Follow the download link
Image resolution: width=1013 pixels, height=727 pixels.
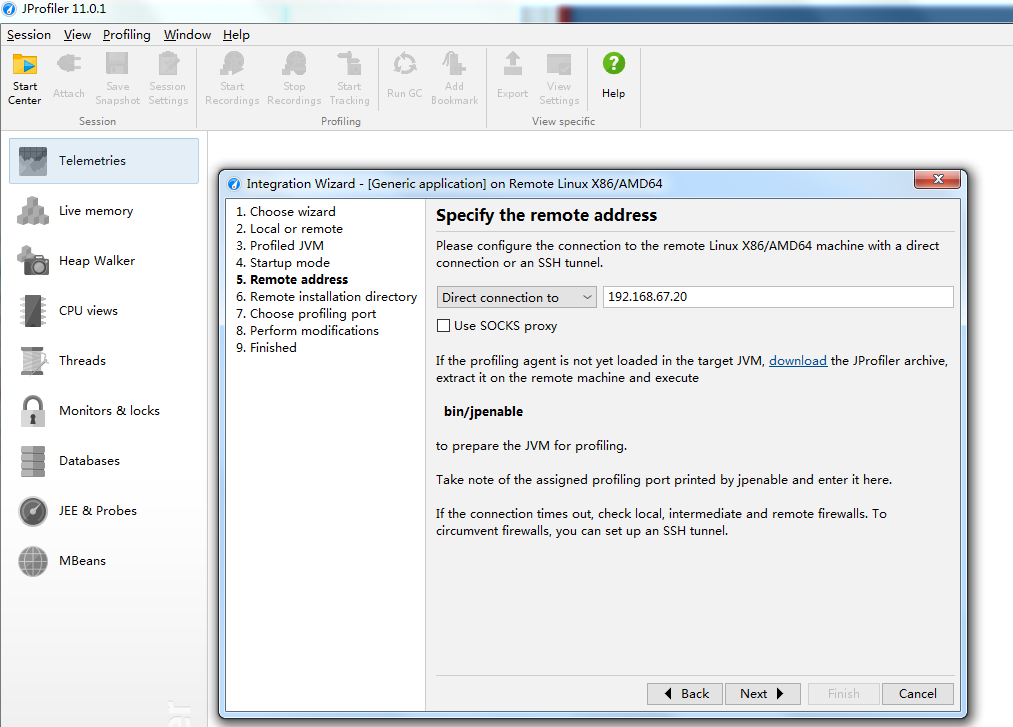[x=797, y=361]
